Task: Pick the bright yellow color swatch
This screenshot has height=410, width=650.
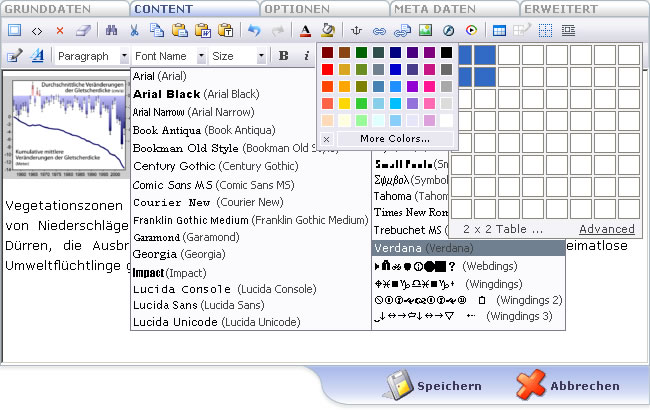Action: click(x=344, y=103)
